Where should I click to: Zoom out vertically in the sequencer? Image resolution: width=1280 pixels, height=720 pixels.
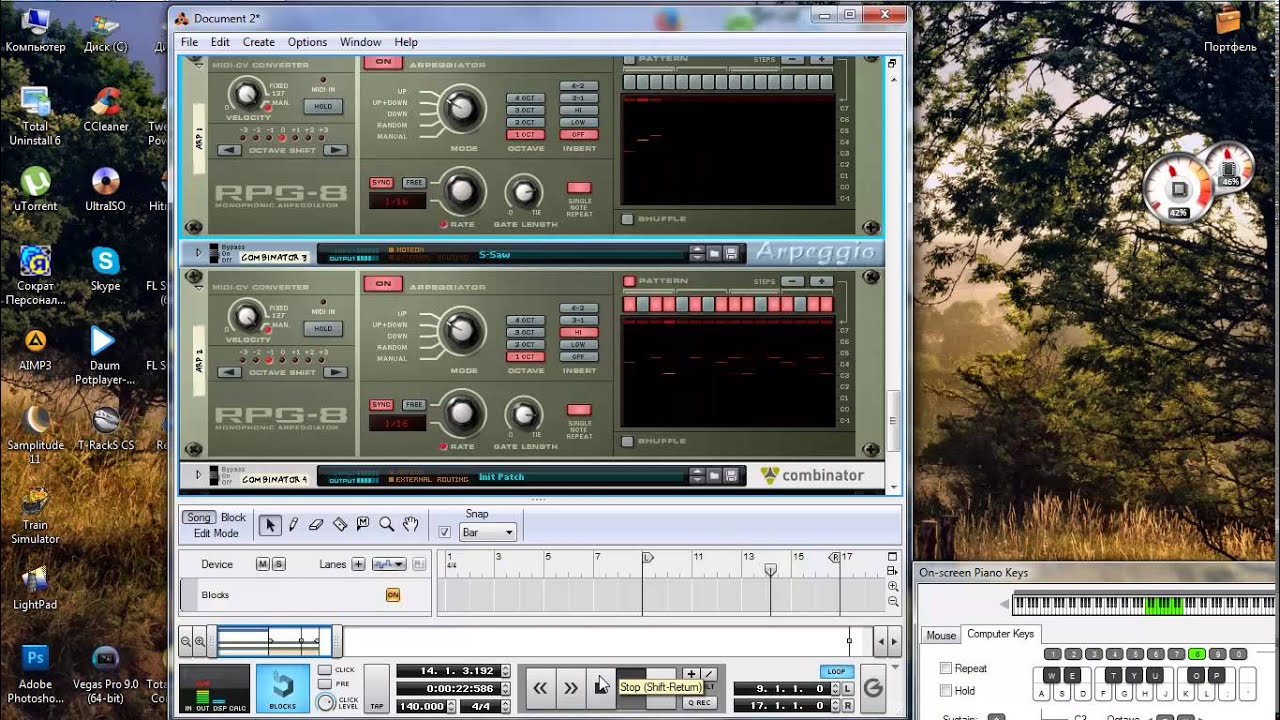pyautogui.click(x=893, y=601)
